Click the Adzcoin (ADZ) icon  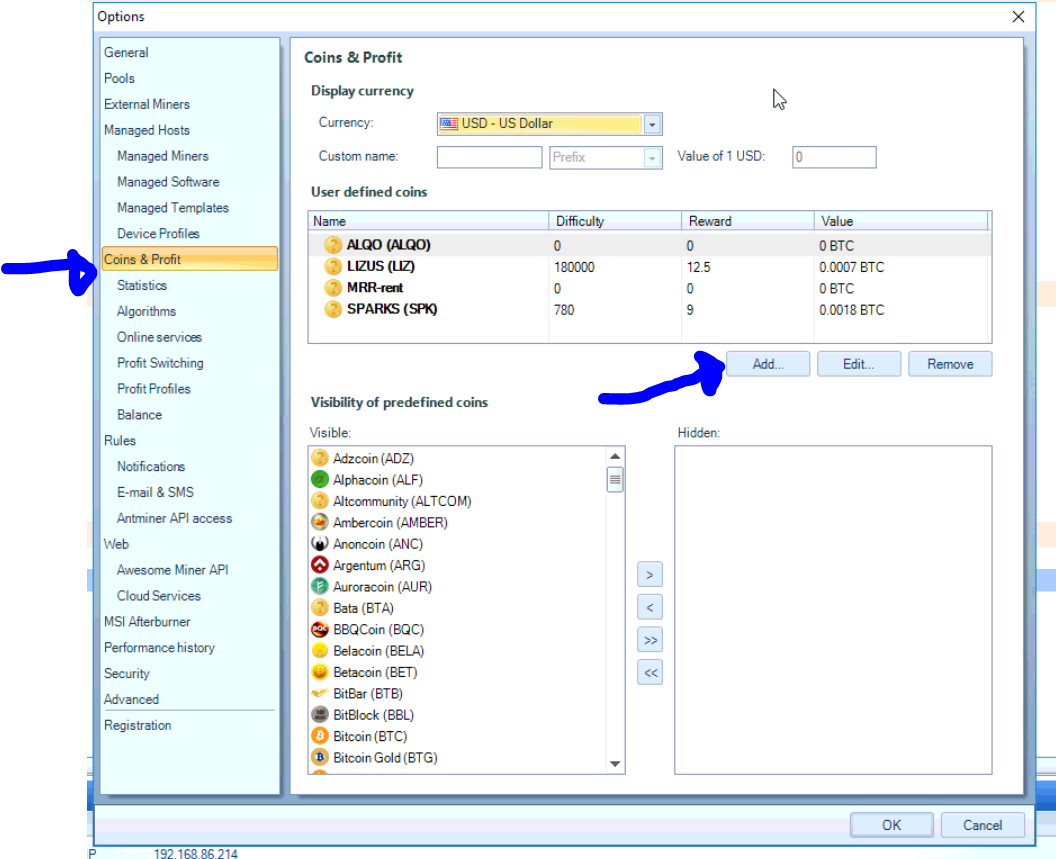[320, 458]
